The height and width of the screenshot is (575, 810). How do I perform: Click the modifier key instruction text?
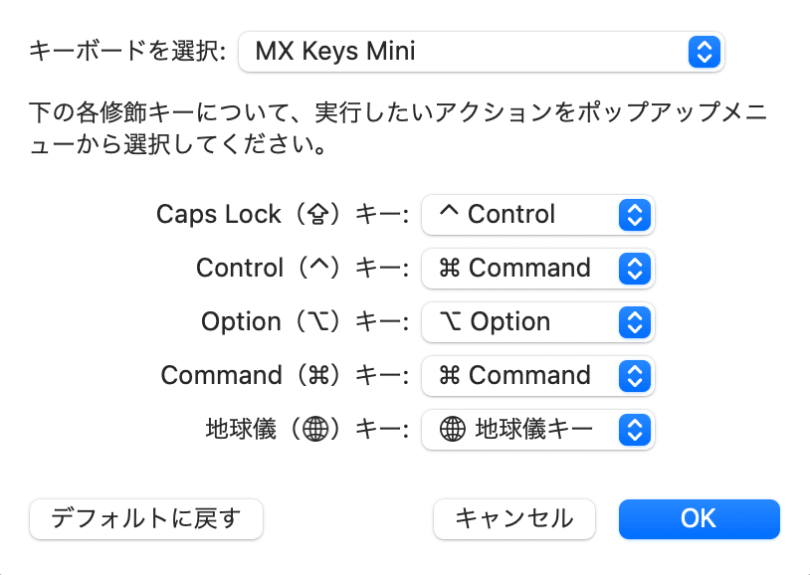coord(398,128)
